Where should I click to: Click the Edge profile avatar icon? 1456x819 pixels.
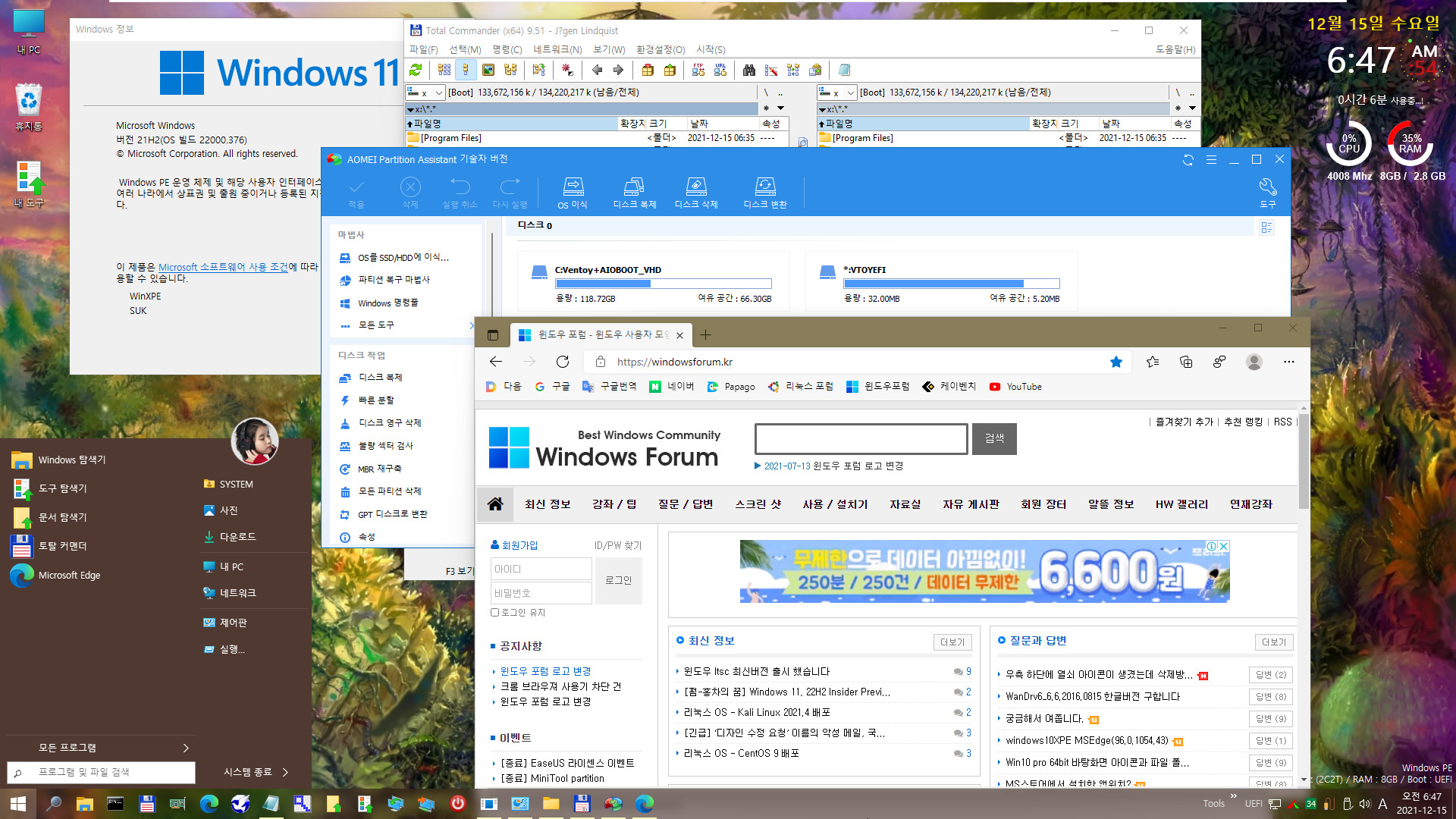click(1254, 362)
